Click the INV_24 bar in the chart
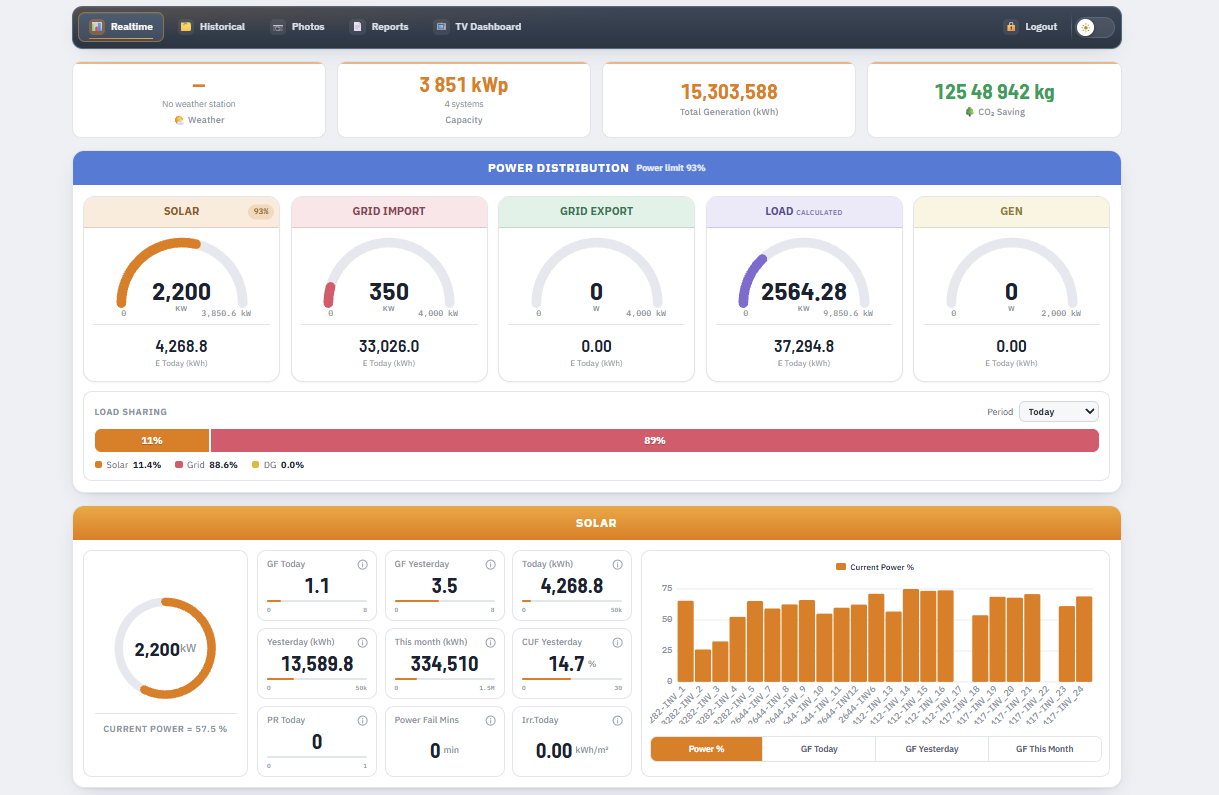This screenshot has height=795, width=1219. tap(1084, 640)
